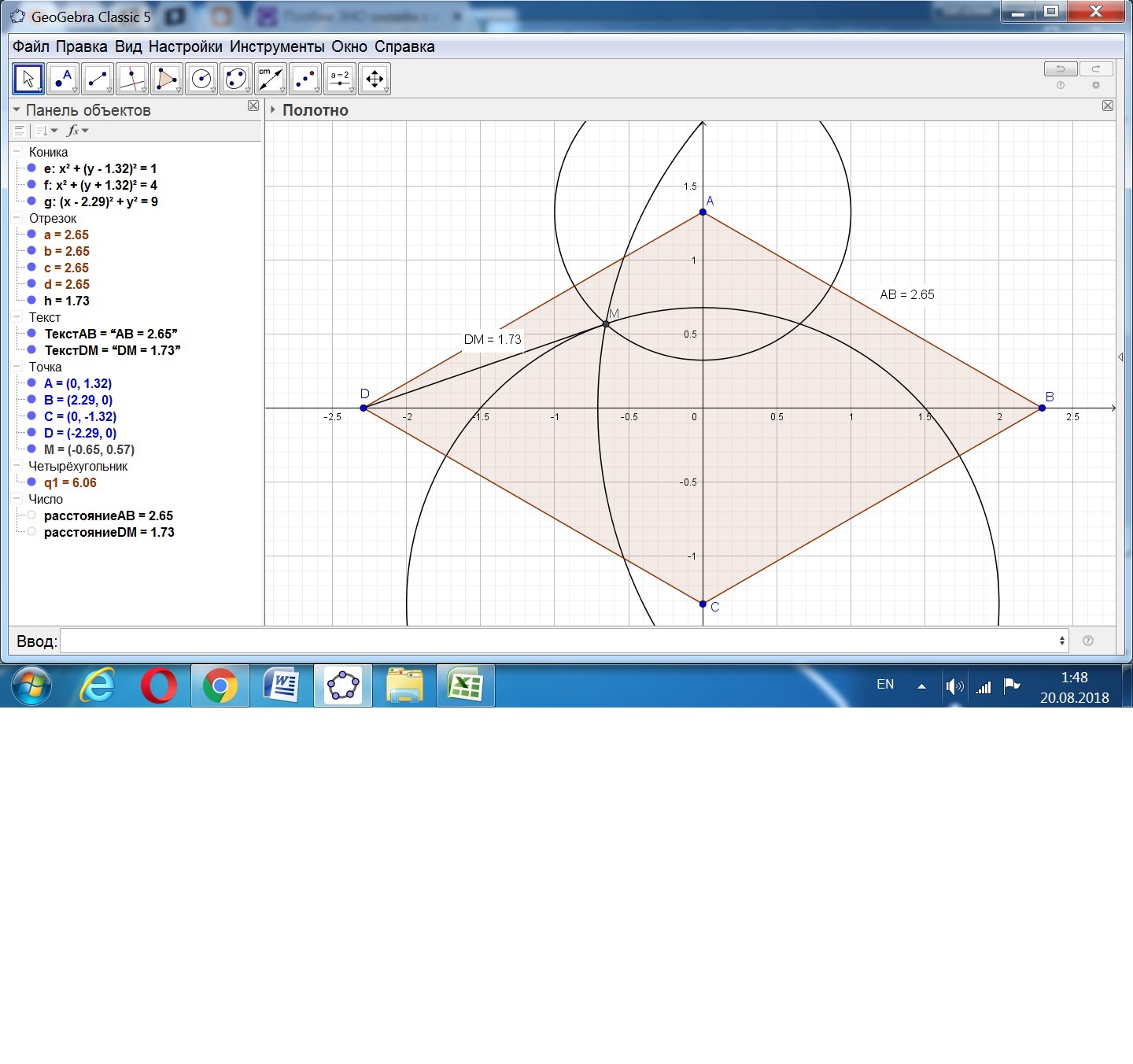This screenshot has height=1064, width=1133.
Task: Open the Настройки menu
Action: (185, 46)
